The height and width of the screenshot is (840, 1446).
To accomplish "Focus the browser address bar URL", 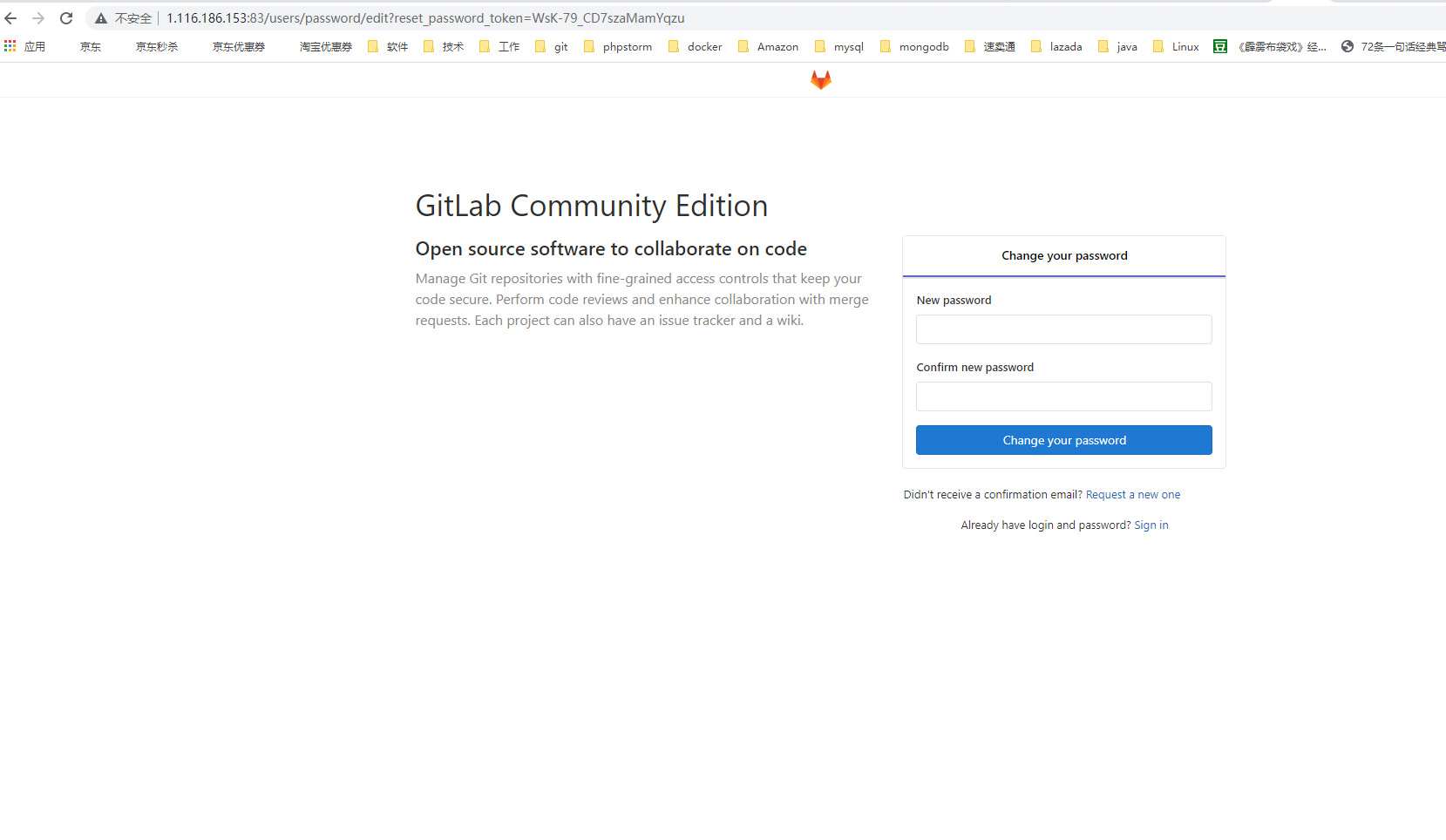I will pyautogui.click(x=425, y=18).
